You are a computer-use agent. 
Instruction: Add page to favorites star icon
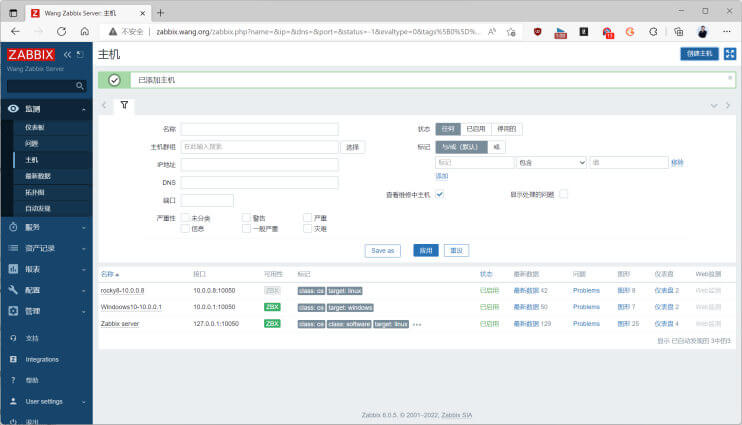click(511, 32)
